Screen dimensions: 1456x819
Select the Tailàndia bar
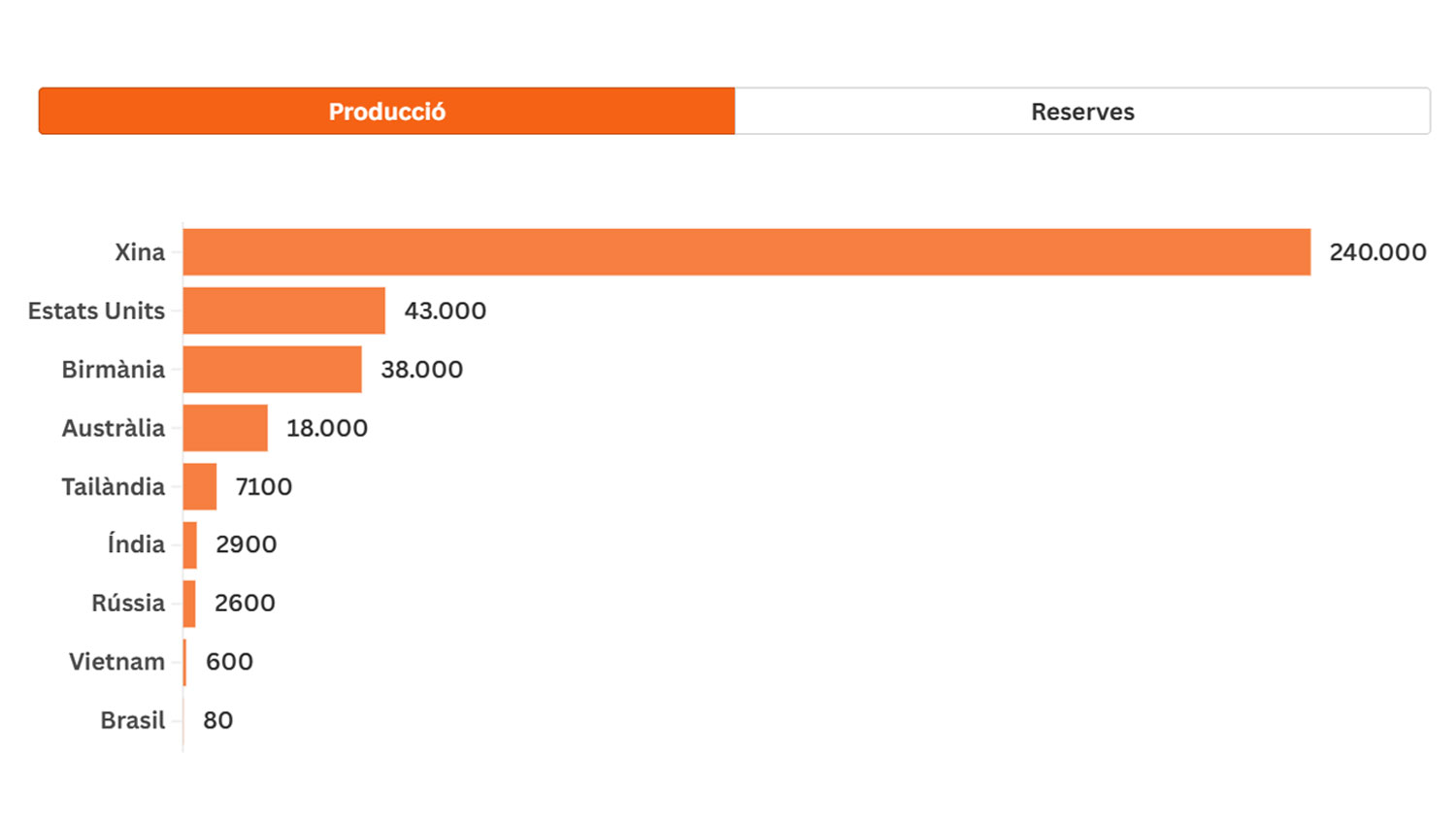[200, 486]
